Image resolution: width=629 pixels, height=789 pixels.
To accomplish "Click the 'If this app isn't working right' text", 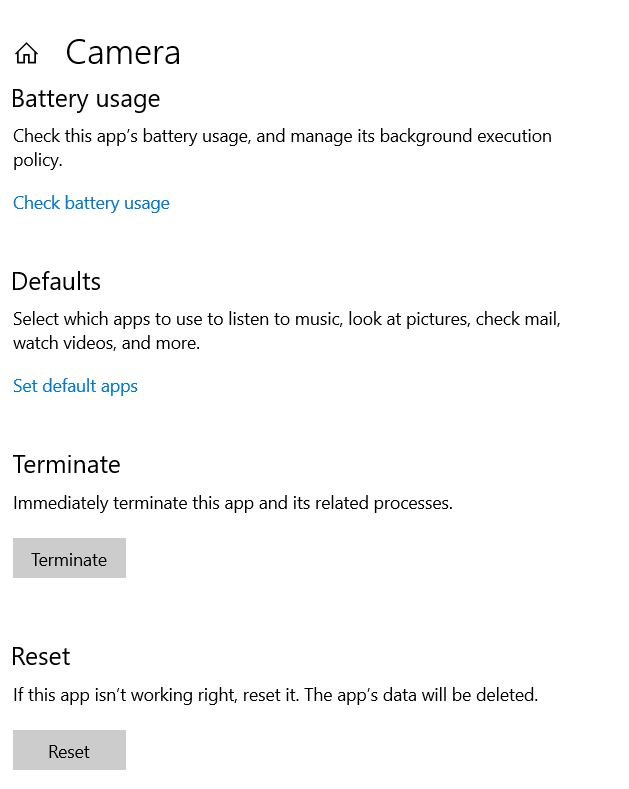I will pos(156,695).
